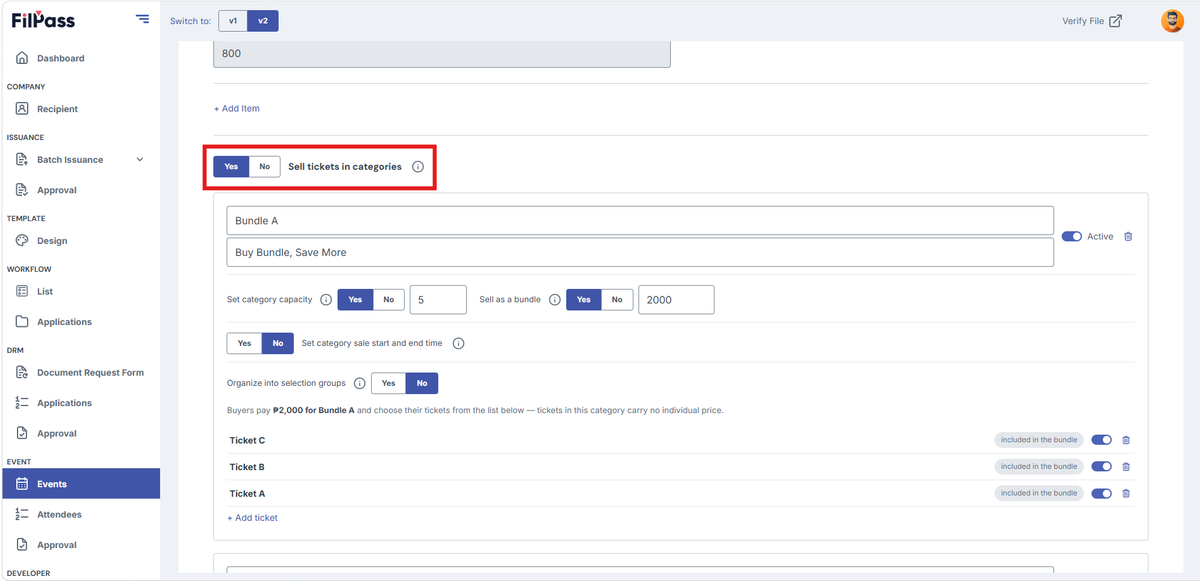Show info for Sell as a bundle
The height and width of the screenshot is (581, 1200).
point(555,300)
